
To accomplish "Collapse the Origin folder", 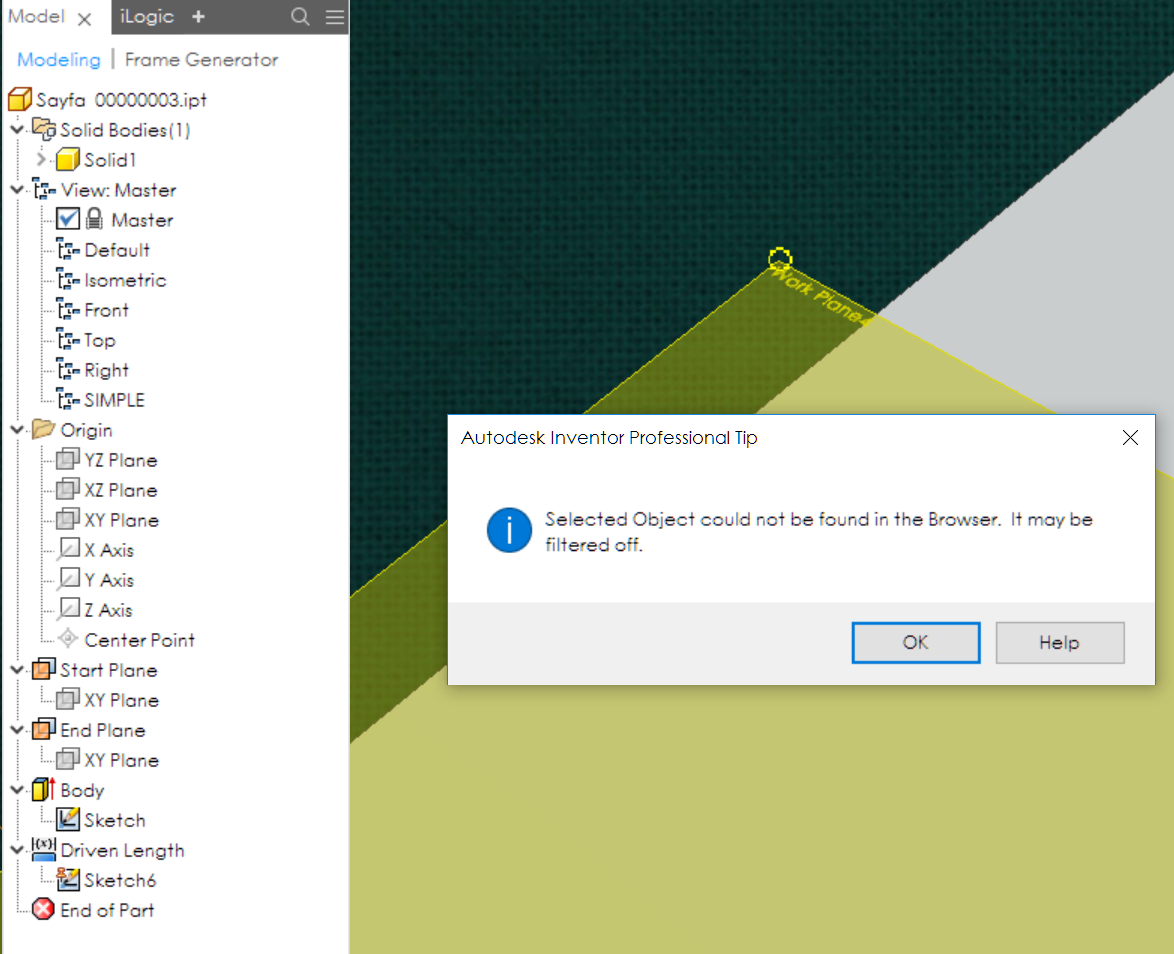I will coord(15,429).
